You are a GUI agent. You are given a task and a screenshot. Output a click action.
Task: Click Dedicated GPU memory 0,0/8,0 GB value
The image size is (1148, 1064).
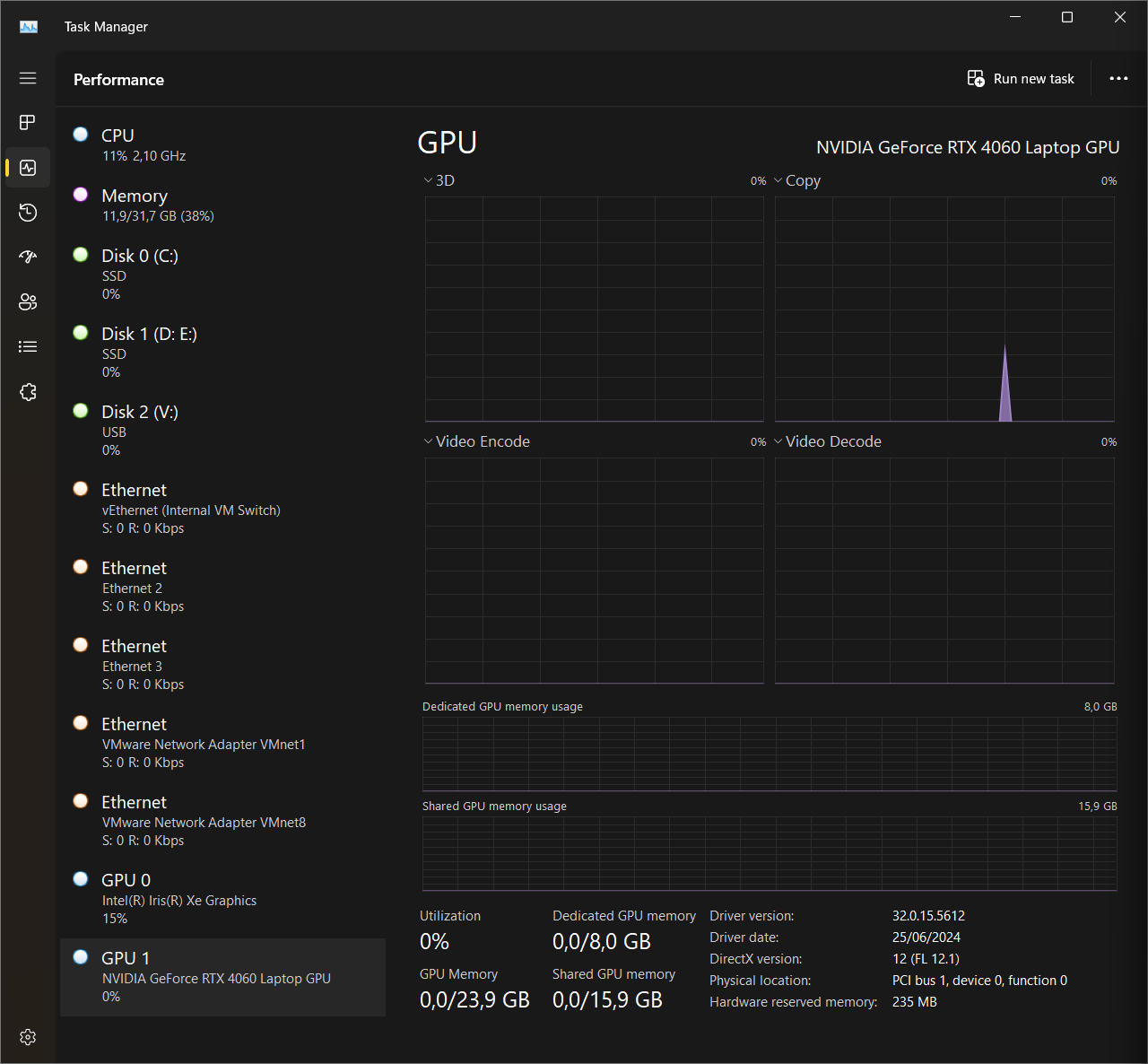[602, 941]
